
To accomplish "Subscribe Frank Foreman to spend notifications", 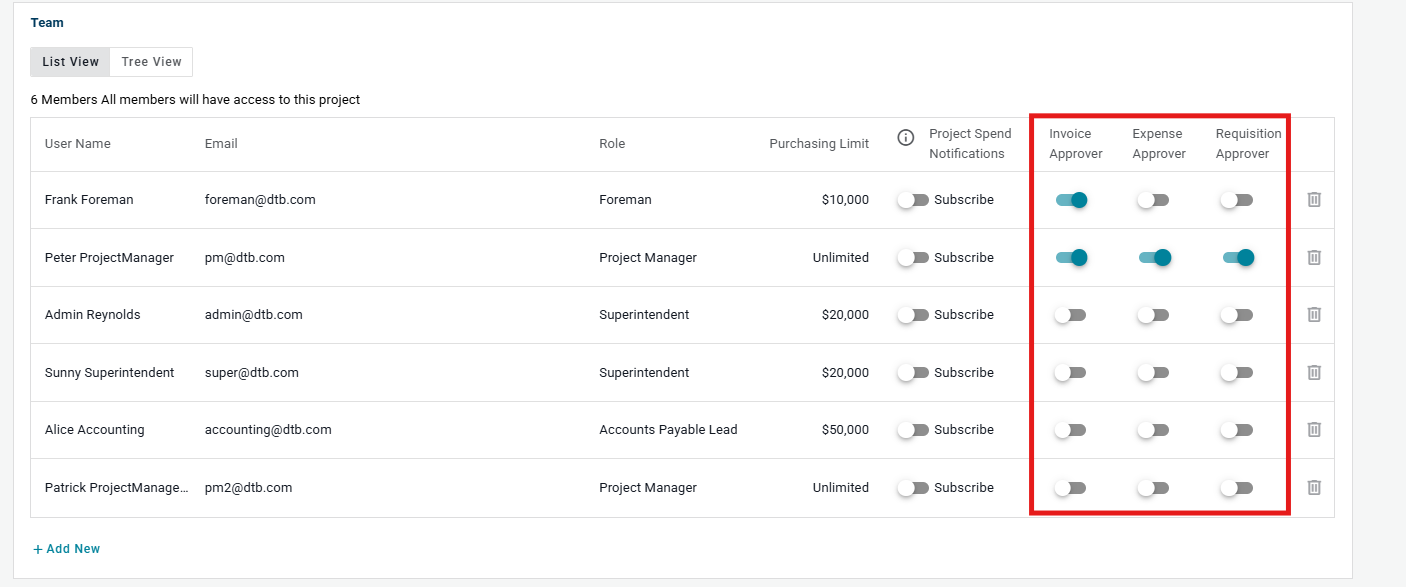I will coord(913,200).
